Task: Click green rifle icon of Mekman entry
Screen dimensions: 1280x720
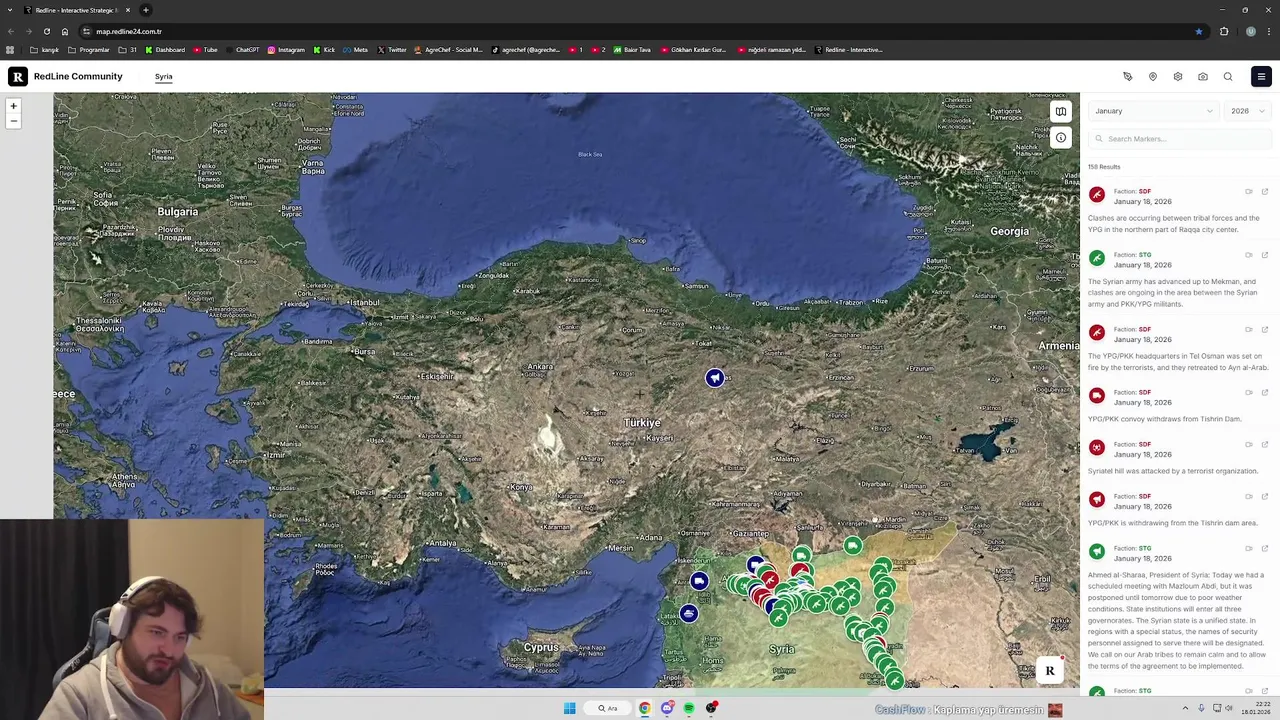Action: 1097,259
